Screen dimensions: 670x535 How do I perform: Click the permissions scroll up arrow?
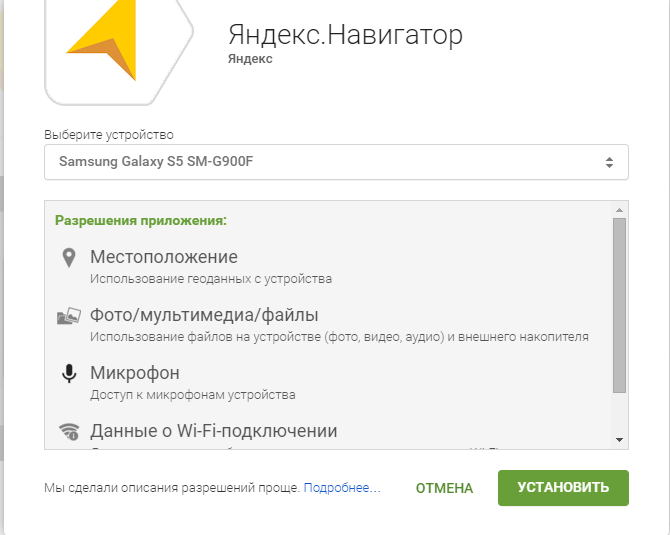619,210
